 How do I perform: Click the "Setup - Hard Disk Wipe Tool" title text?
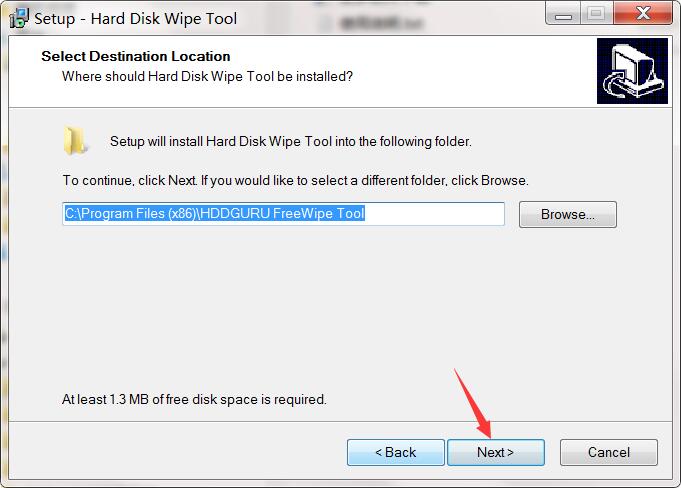(136, 18)
